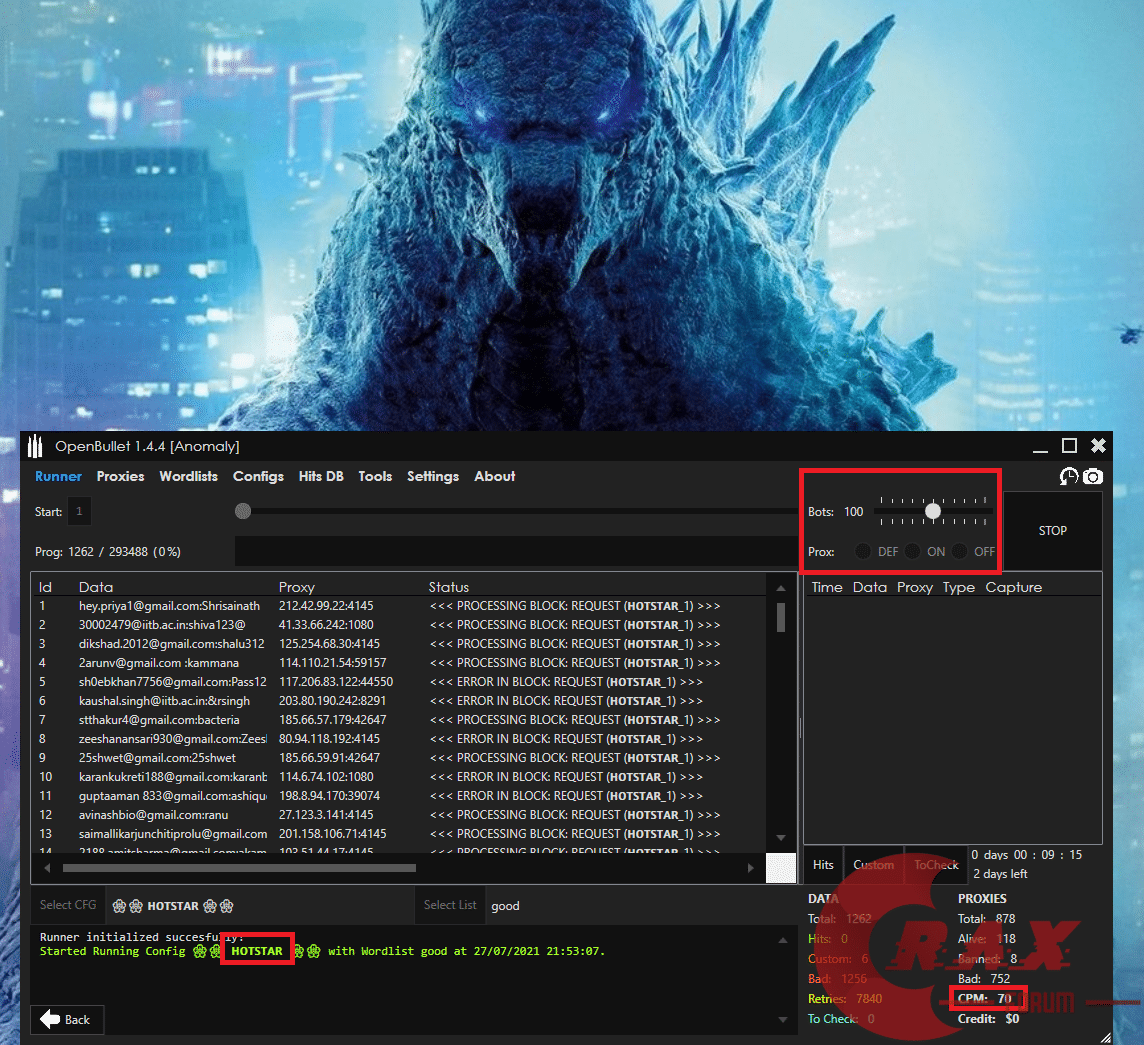The width and height of the screenshot is (1144, 1045).
Task: Select the row with proxy 41.33.66.242:1080
Action: click(398, 625)
